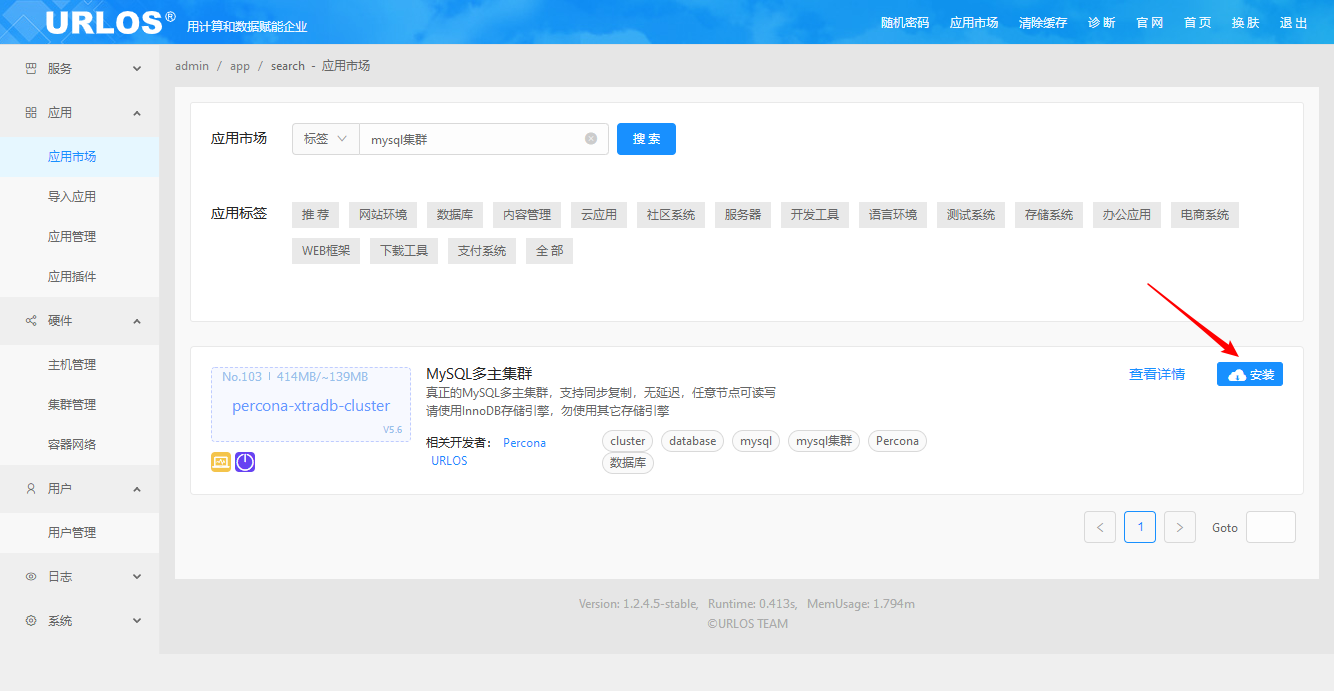Screen dimensions: 1334x691
Task: Select the 网站环境 tag
Action: click(383, 215)
